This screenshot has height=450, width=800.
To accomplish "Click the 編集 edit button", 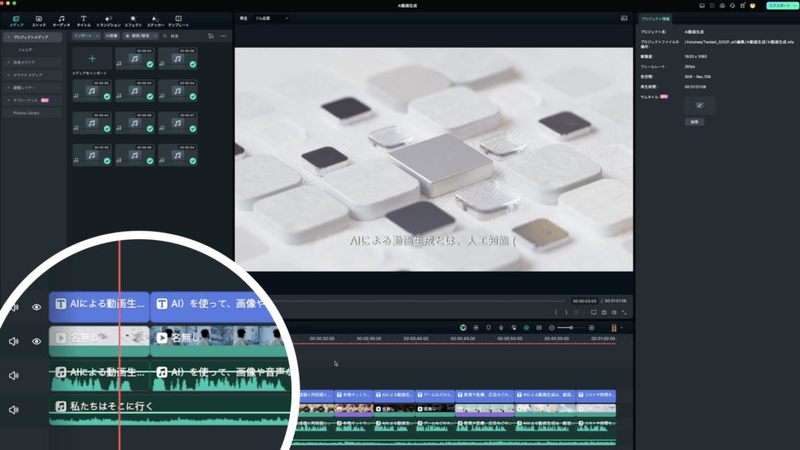I will (x=694, y=122).
